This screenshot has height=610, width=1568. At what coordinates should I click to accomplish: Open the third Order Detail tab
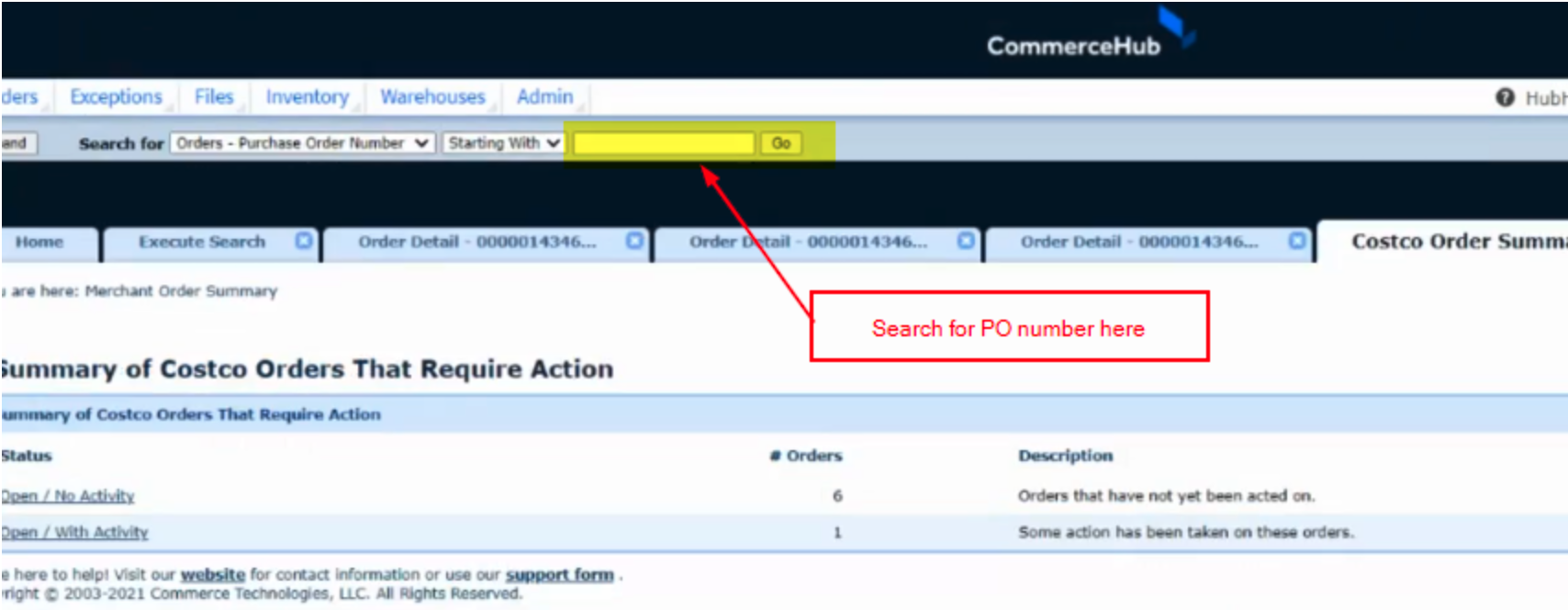[1140, 242]
